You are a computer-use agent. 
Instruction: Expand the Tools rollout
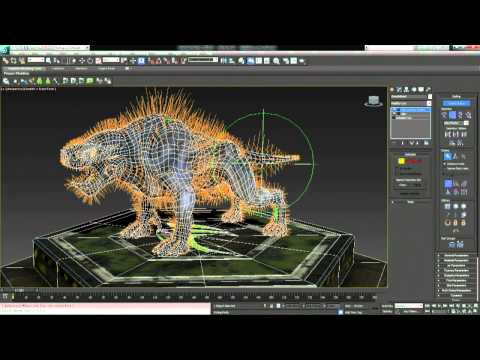[411, 202]
